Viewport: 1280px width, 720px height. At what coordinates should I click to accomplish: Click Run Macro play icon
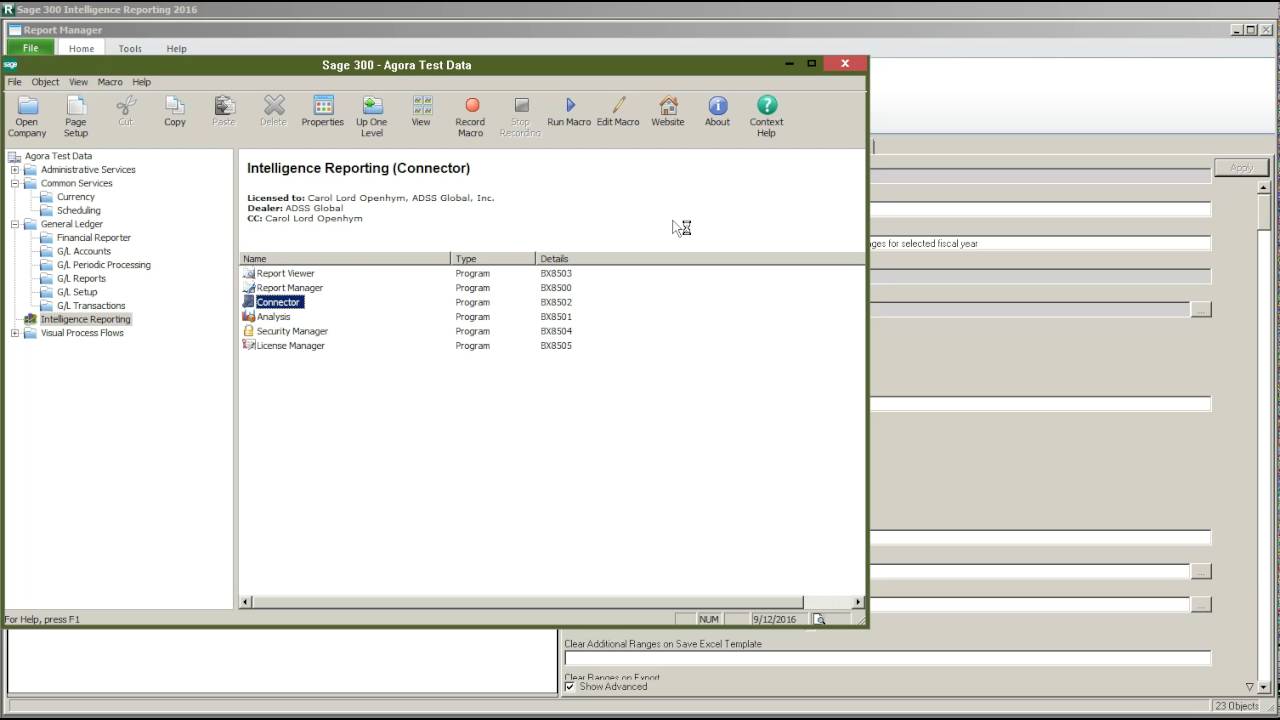pyautogui.click(x=569, y=105)
